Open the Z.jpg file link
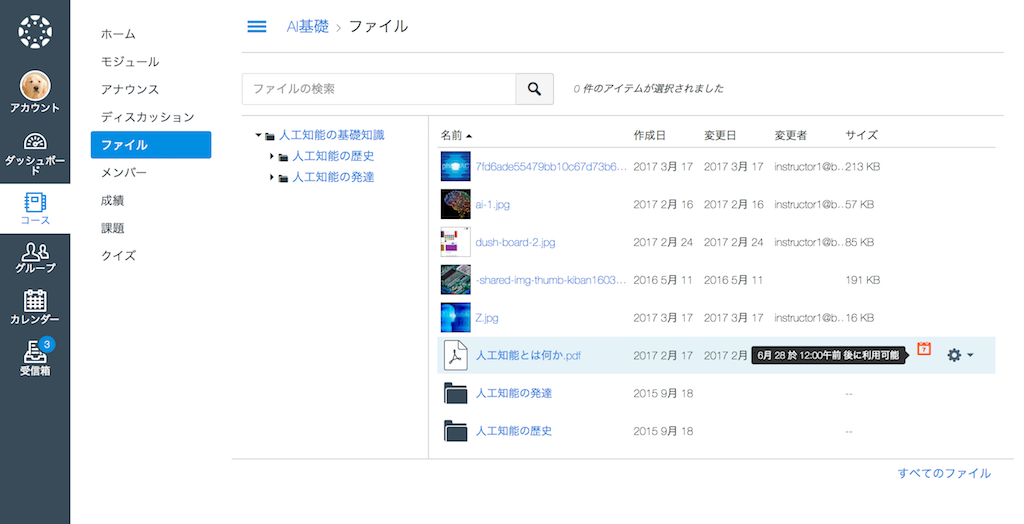The height and width of the screenshot is (524, 1024). (487, 318)
